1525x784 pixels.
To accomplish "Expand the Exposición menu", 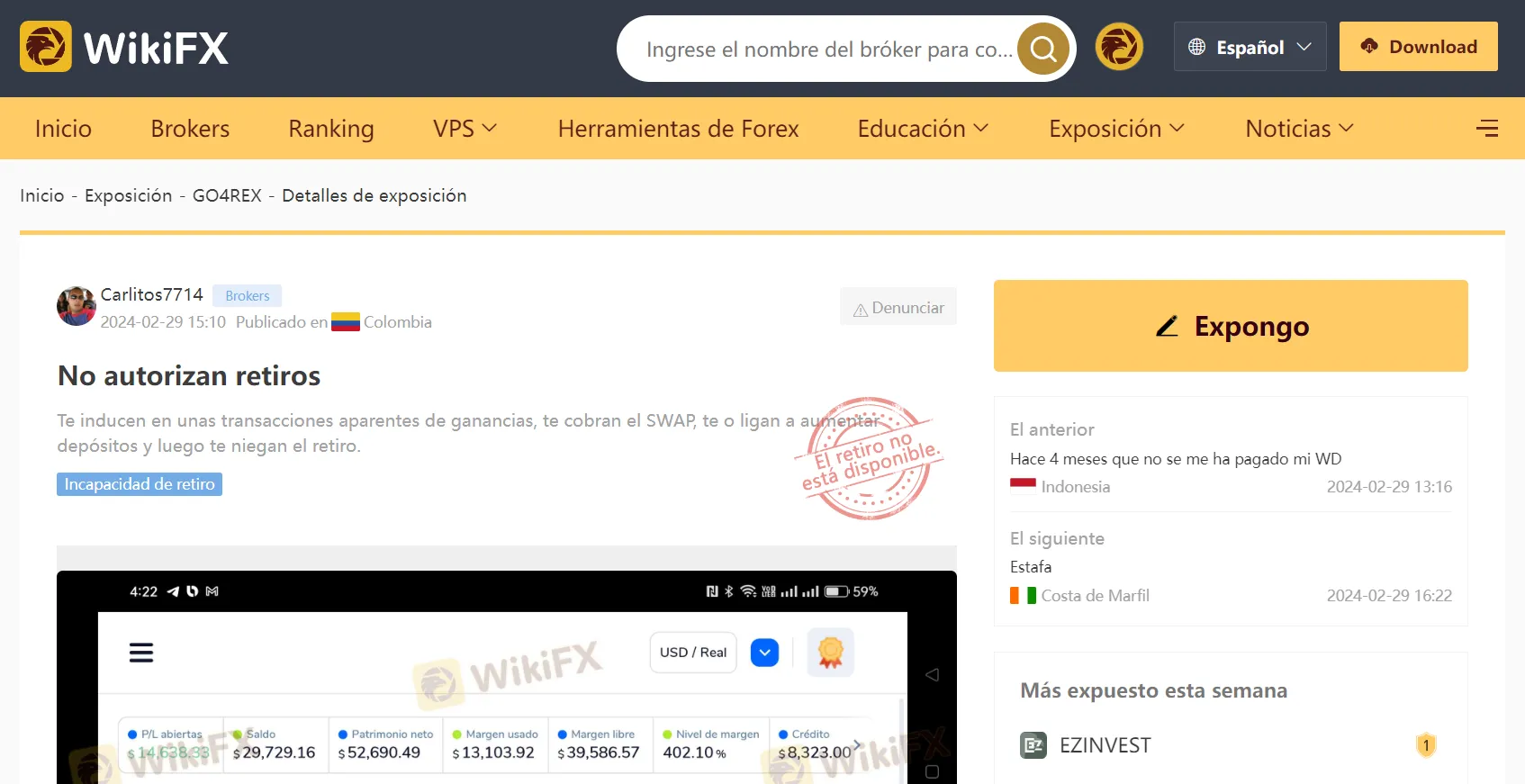I will (x=1116, y=129).
